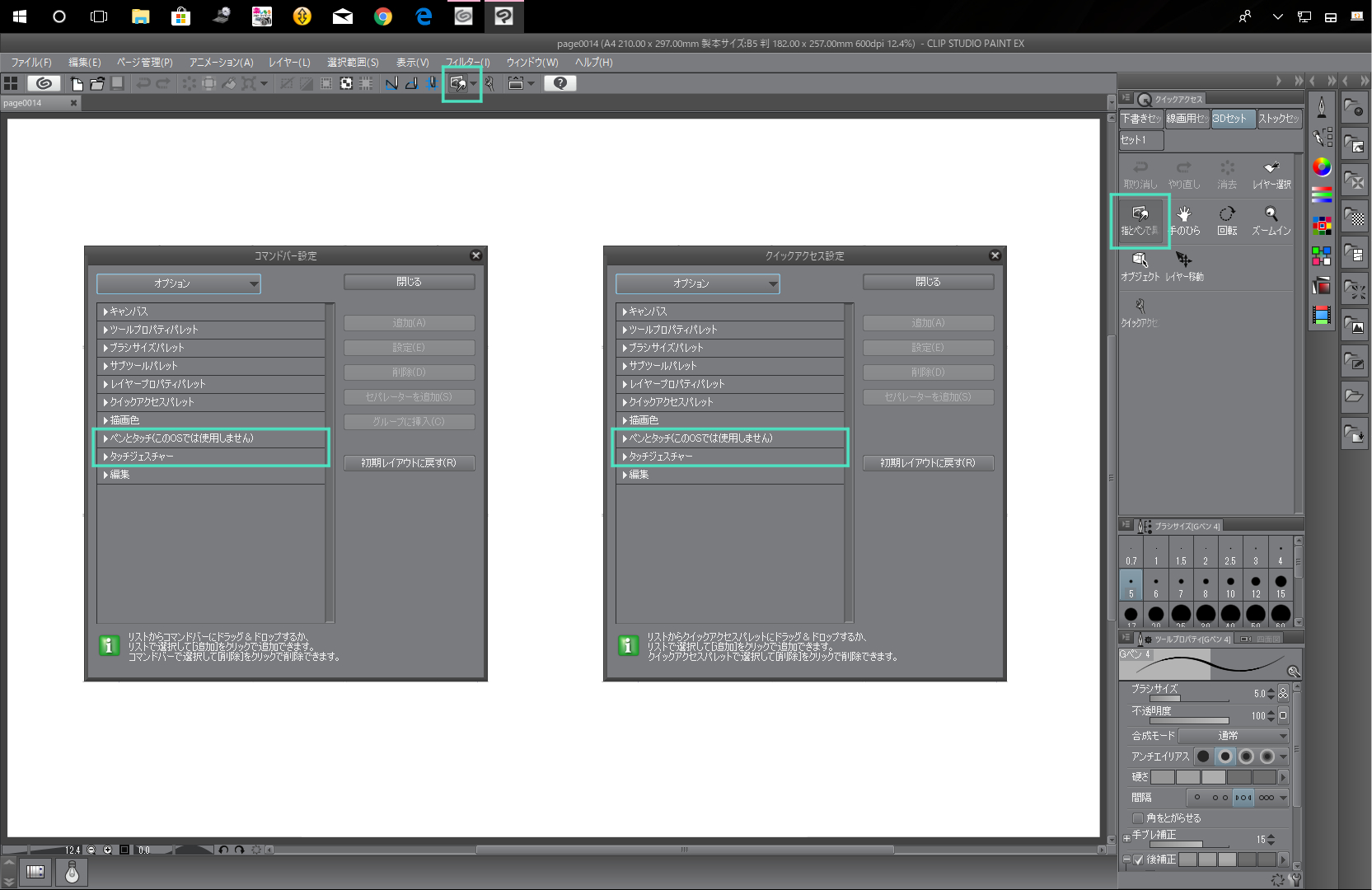Open the color wheel palette icon
Image resolution: width=1372 pixels, height=890 pixels.
1322,167
